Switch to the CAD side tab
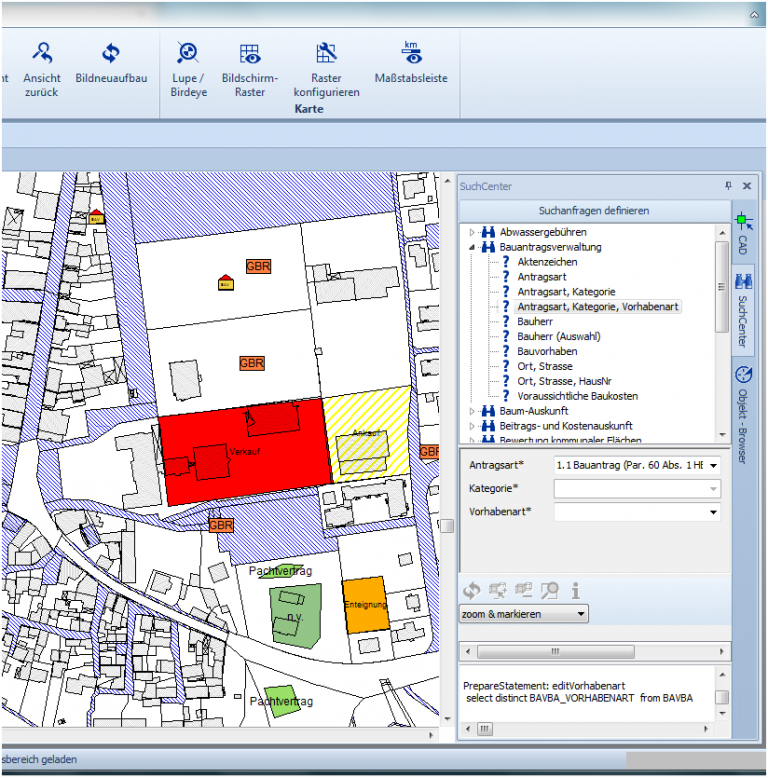Viewport: 768px width, 778px height. (x=743, y=235)
